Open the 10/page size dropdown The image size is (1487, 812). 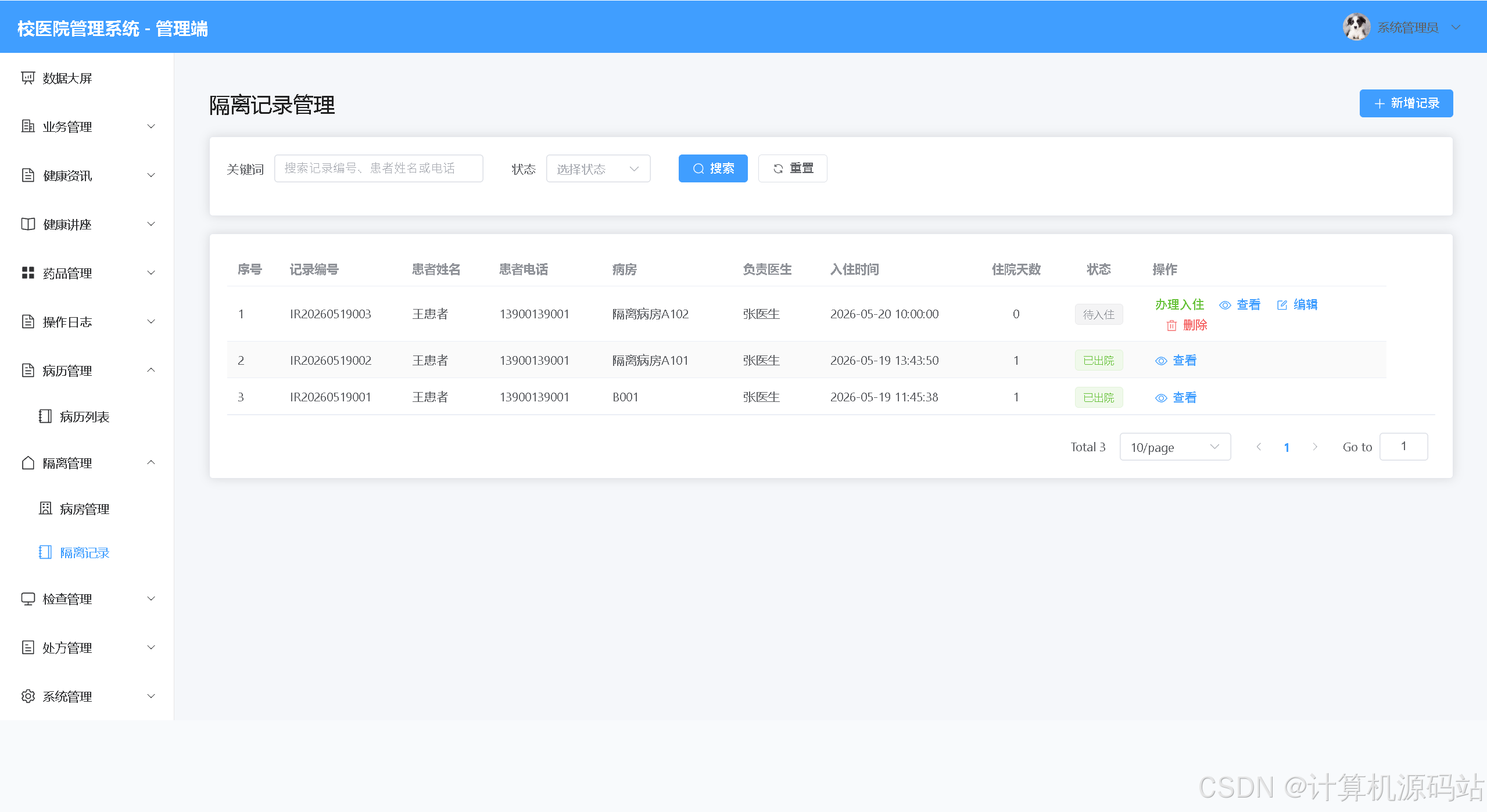[1175, 447]
